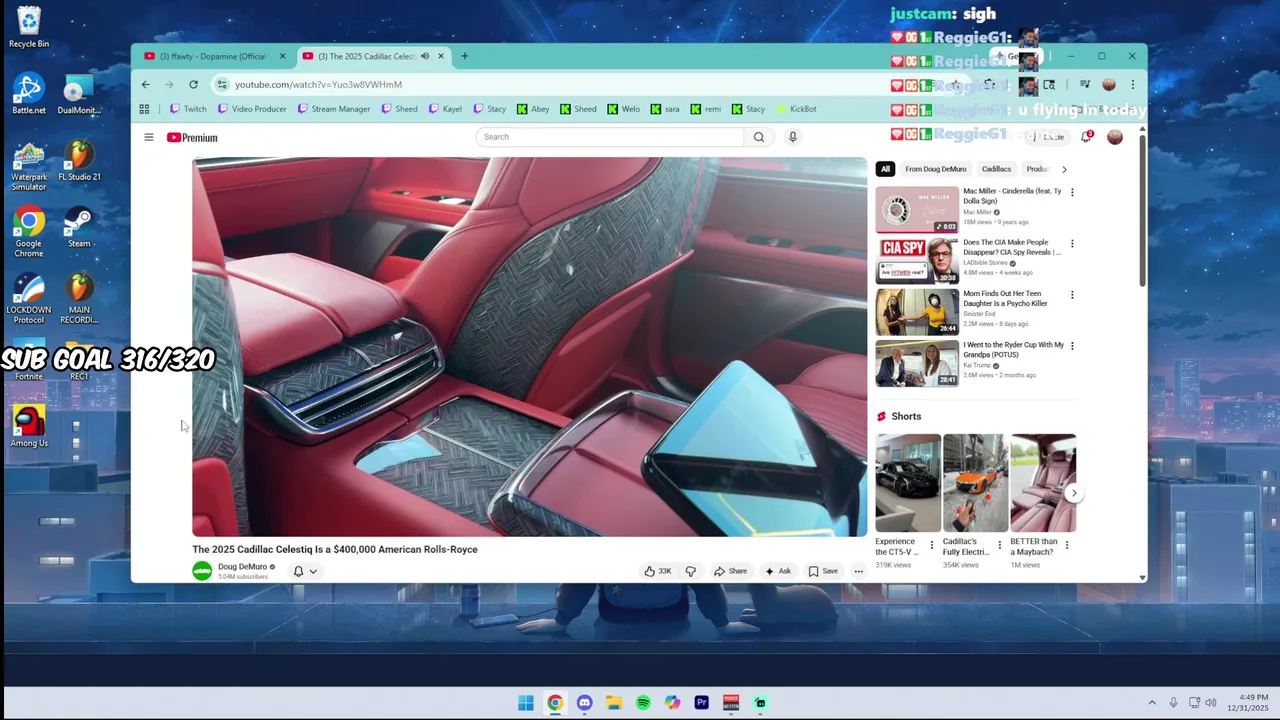
Task: Open Spotify from the taskbar
Action: coord(643,703)
